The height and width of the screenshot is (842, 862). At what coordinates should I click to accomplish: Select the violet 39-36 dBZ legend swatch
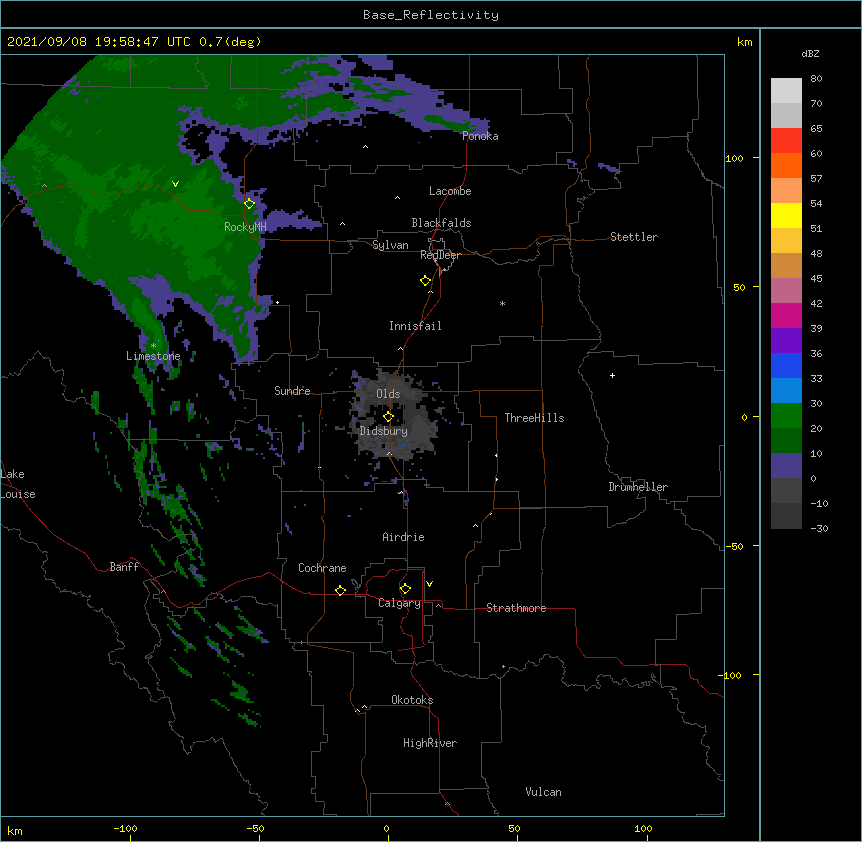click(786, 340)
